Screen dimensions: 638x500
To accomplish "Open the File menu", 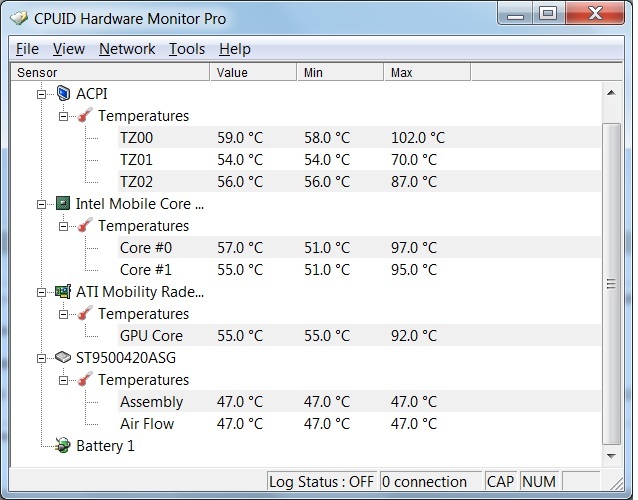I will (27, 49).
